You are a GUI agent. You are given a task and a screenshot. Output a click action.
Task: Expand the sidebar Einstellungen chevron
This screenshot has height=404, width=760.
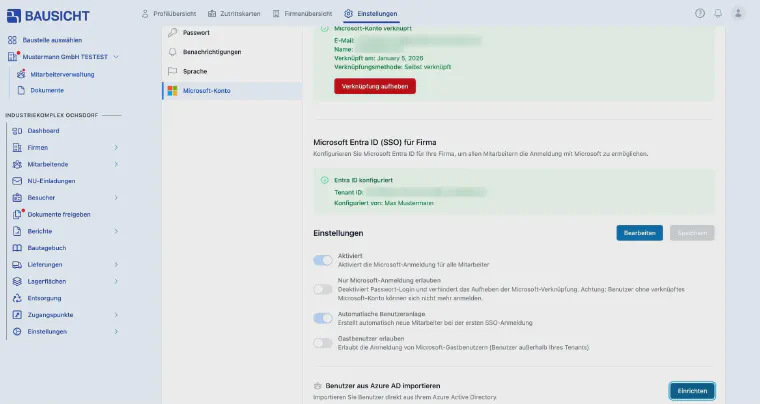(116, 331)
